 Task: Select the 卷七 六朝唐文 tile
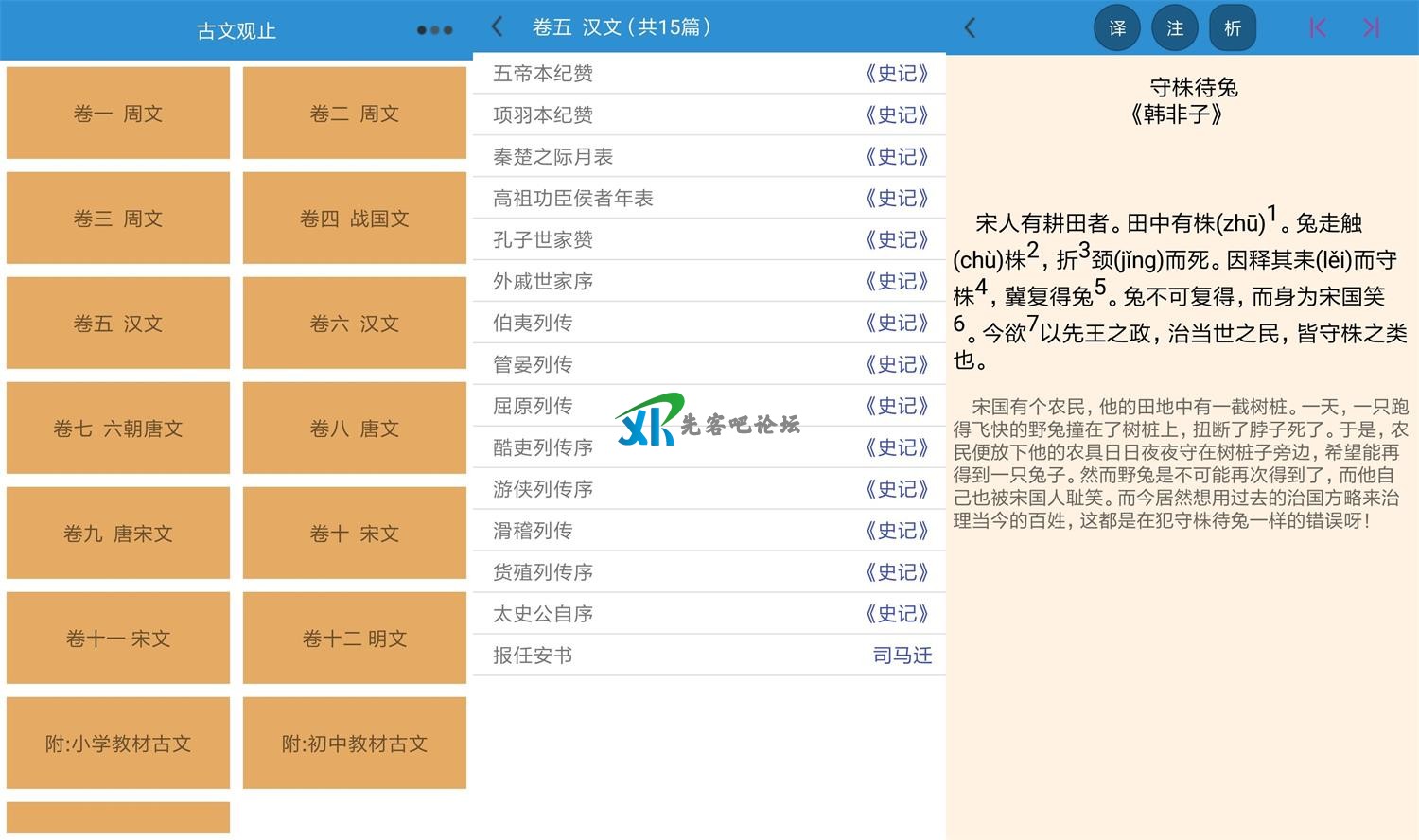tap(118, 429)
